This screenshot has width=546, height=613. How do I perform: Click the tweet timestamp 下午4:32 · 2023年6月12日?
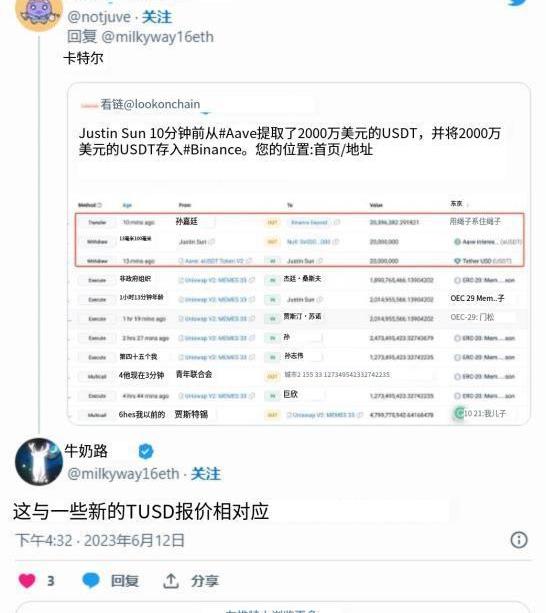tap(100, 540)
